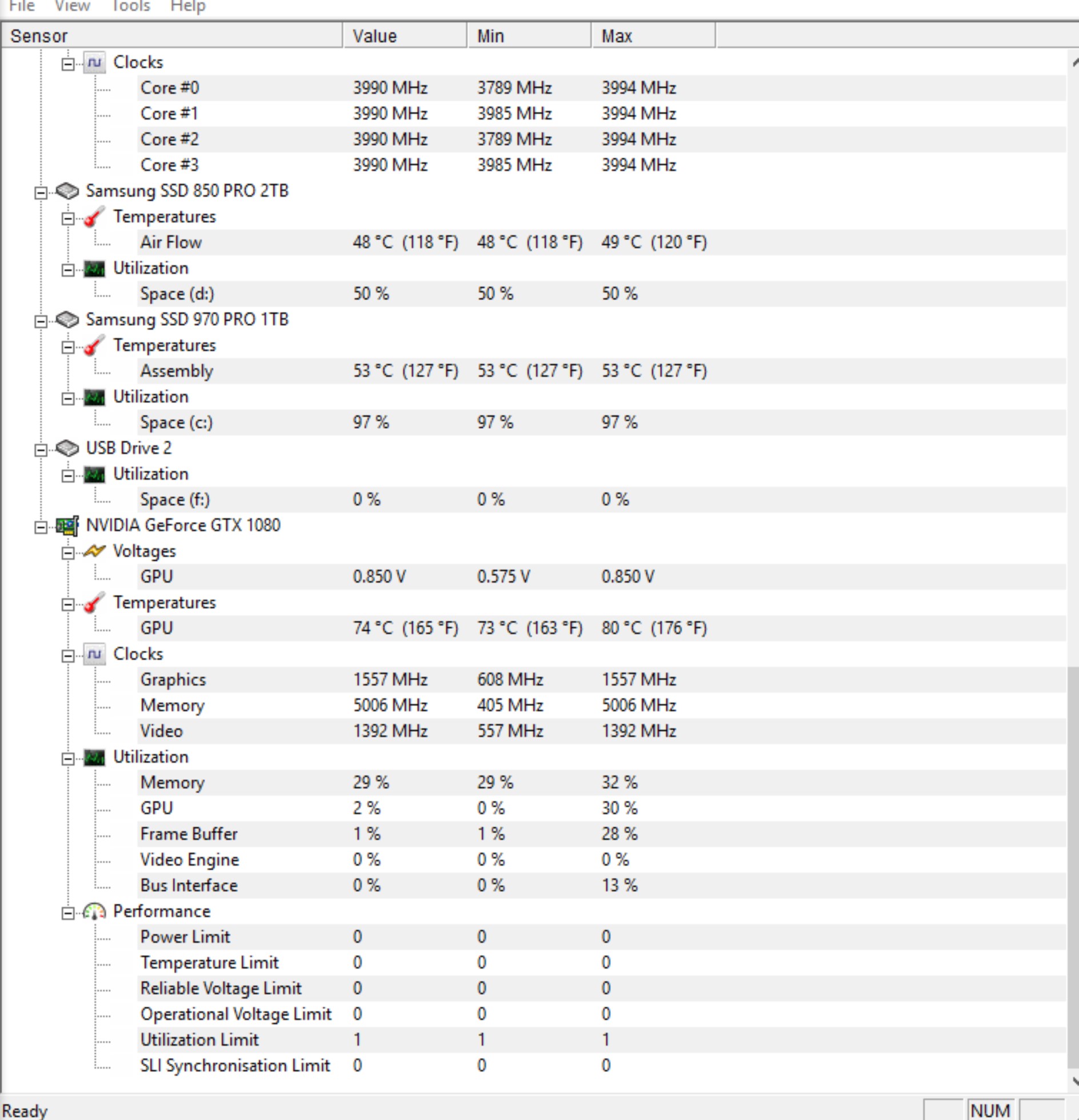Click the Performance gauge icon
The image size is (1079, 1120).
[94, 911]
